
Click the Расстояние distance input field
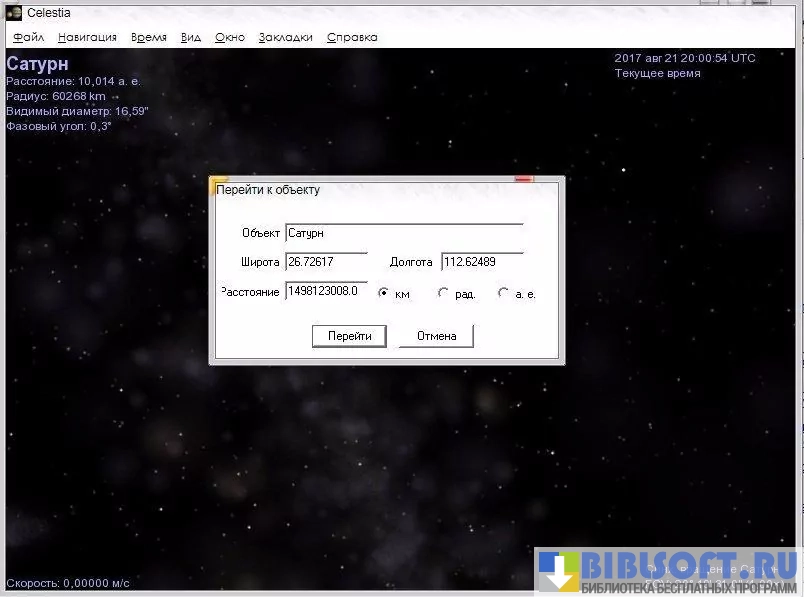pos(326,291)
